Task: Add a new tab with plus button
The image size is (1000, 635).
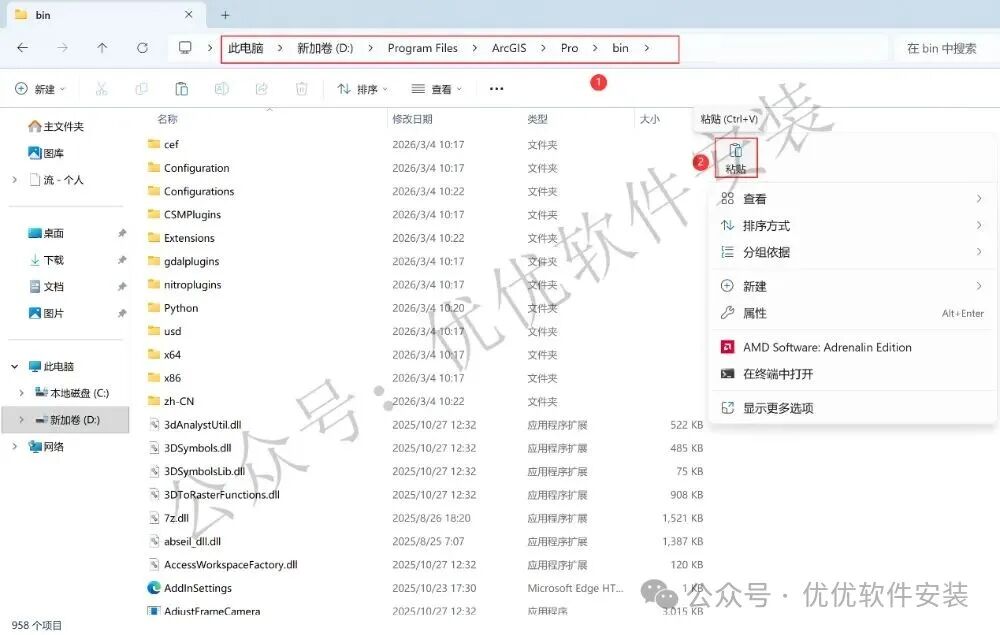Action: (x=225, y=15)
